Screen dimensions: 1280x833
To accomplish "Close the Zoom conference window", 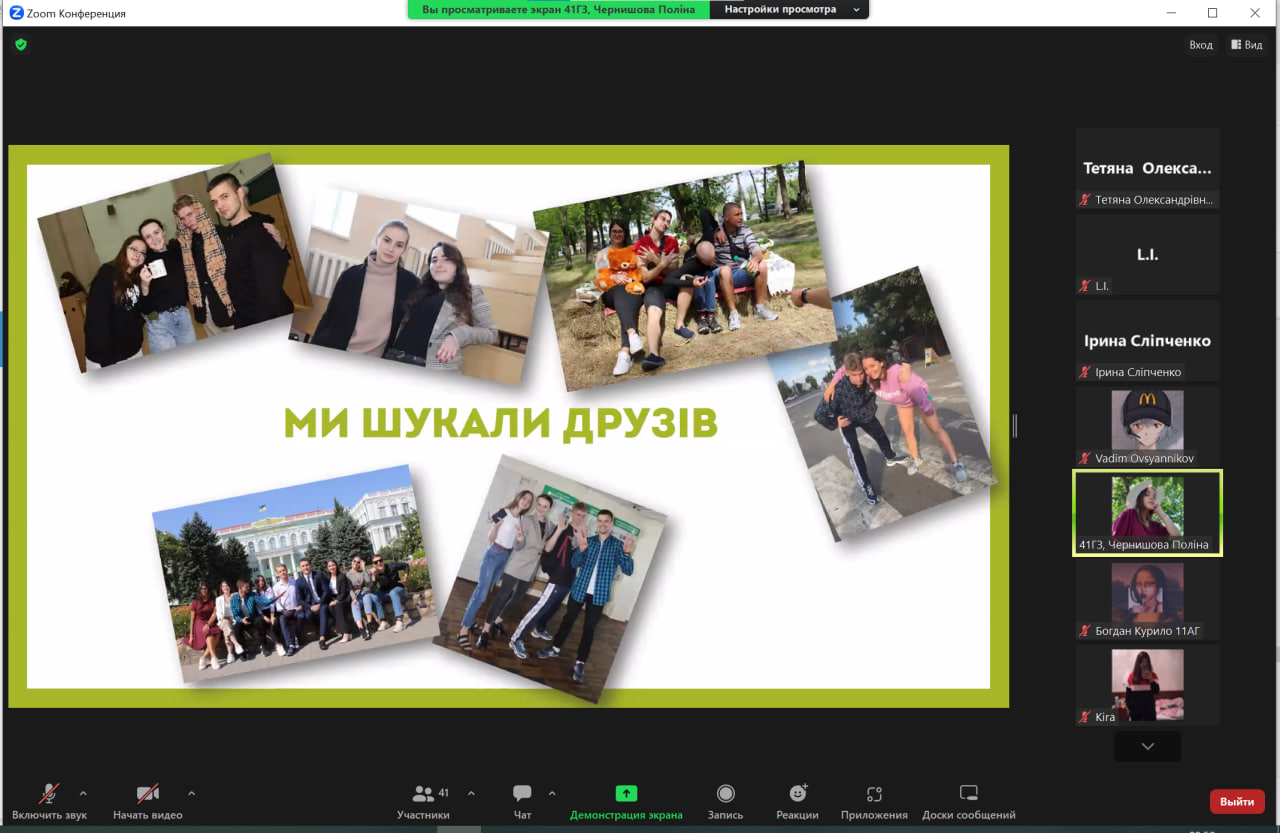I will click(x=1255, y=13).
